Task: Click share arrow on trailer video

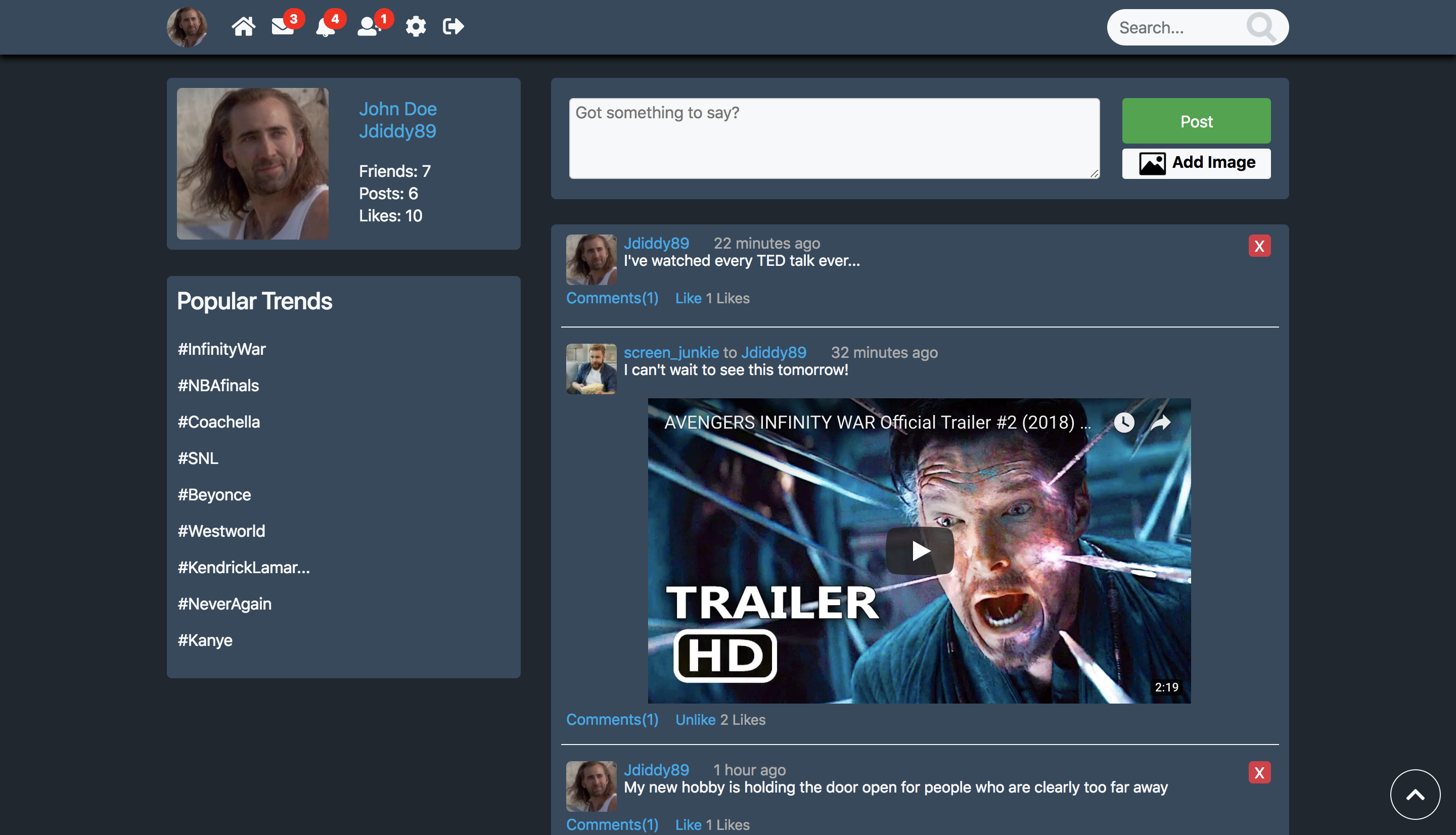Action: 1161,423
